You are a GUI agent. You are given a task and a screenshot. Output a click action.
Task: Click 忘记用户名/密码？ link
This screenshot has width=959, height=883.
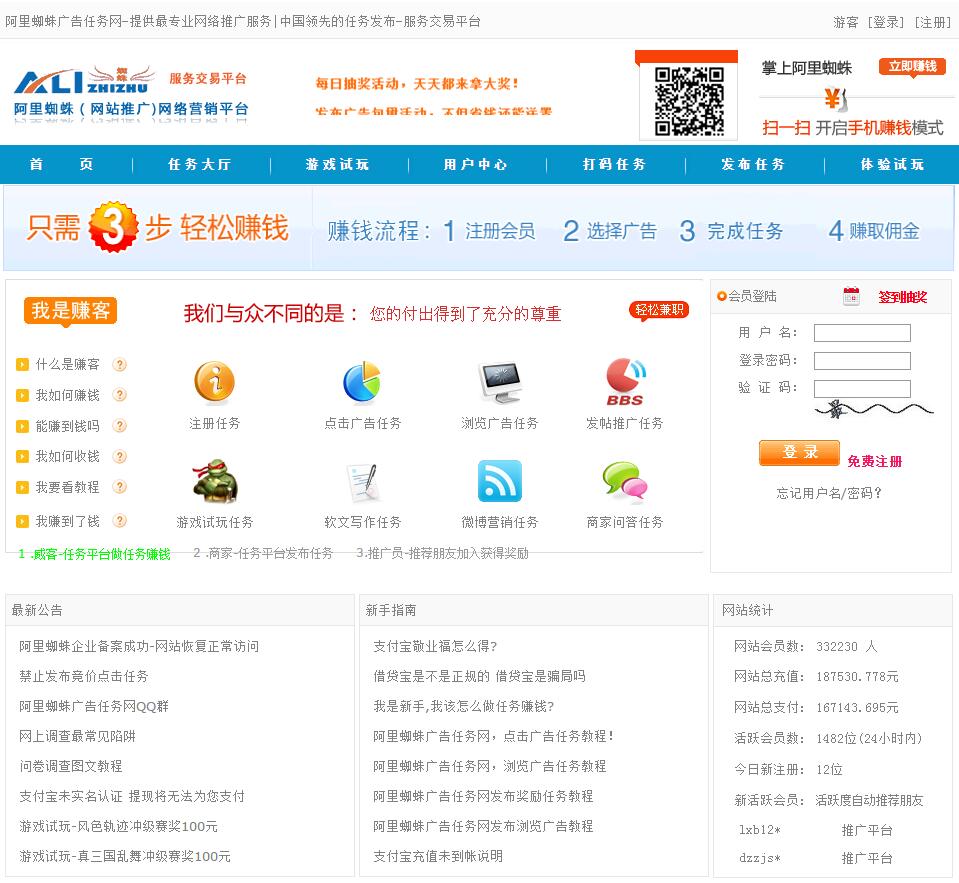click(829, 493)
